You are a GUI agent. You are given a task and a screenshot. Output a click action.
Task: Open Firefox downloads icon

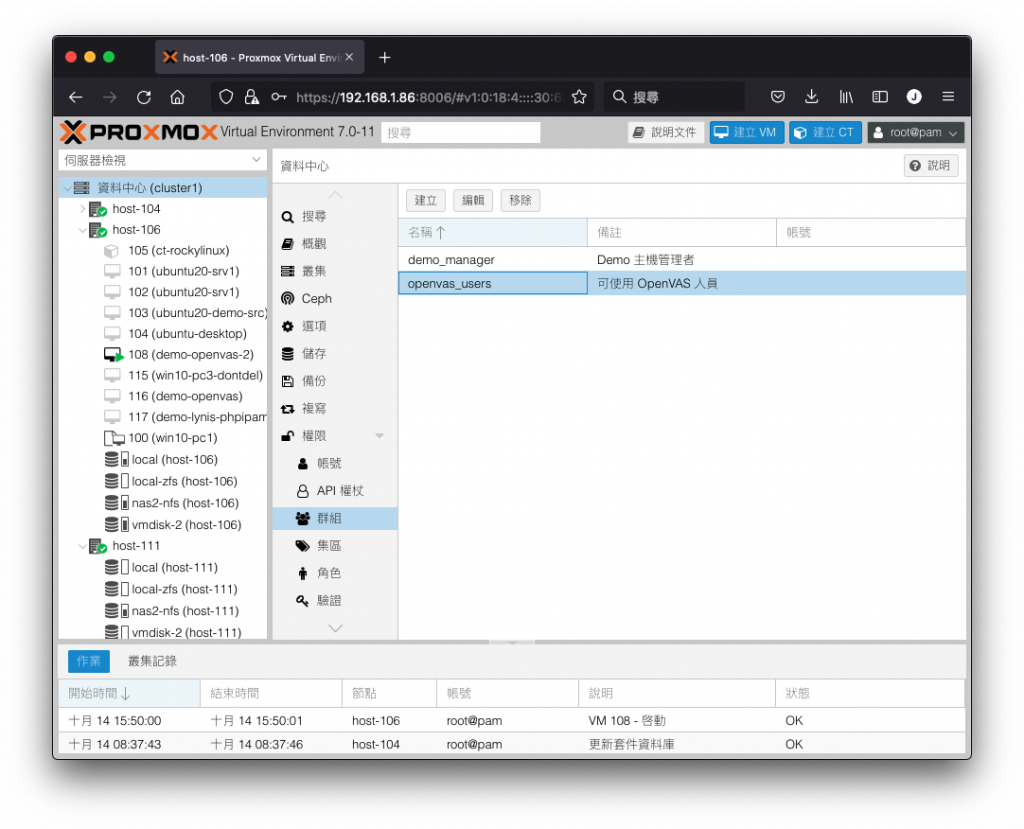[811, 97]
